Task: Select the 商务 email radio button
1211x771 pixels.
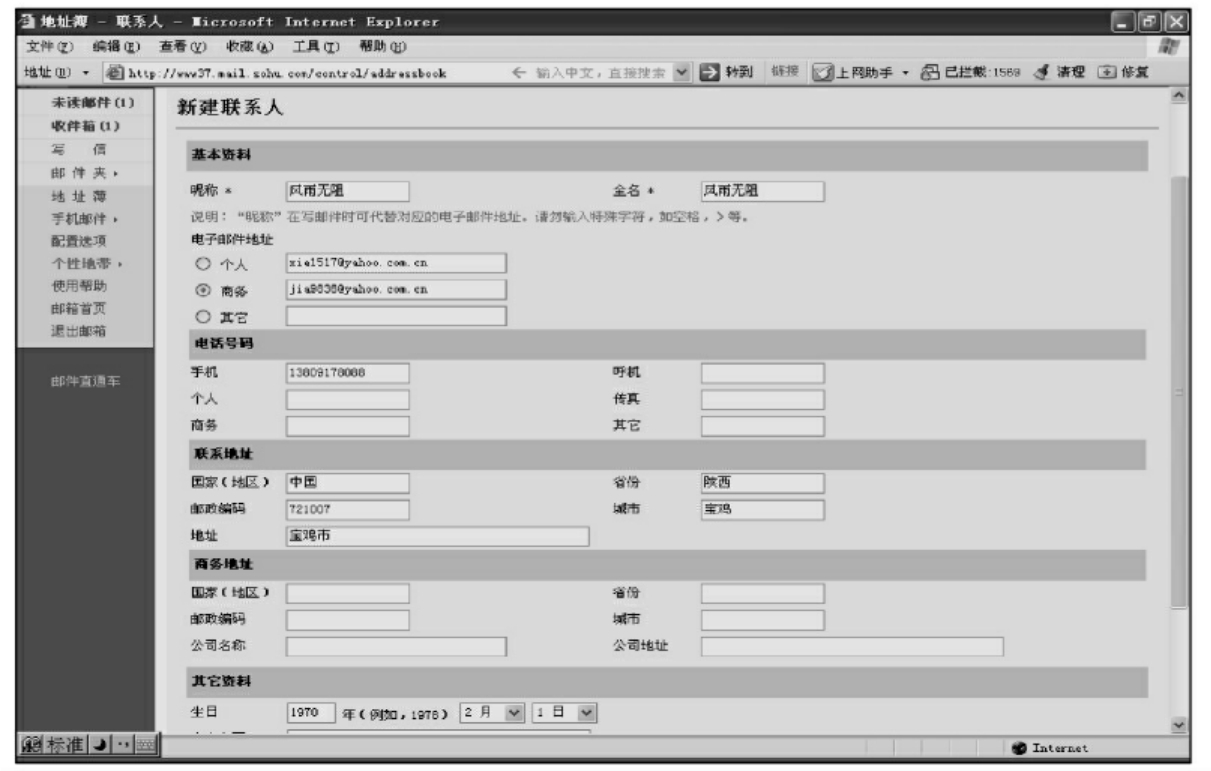Action: (201, 290)
